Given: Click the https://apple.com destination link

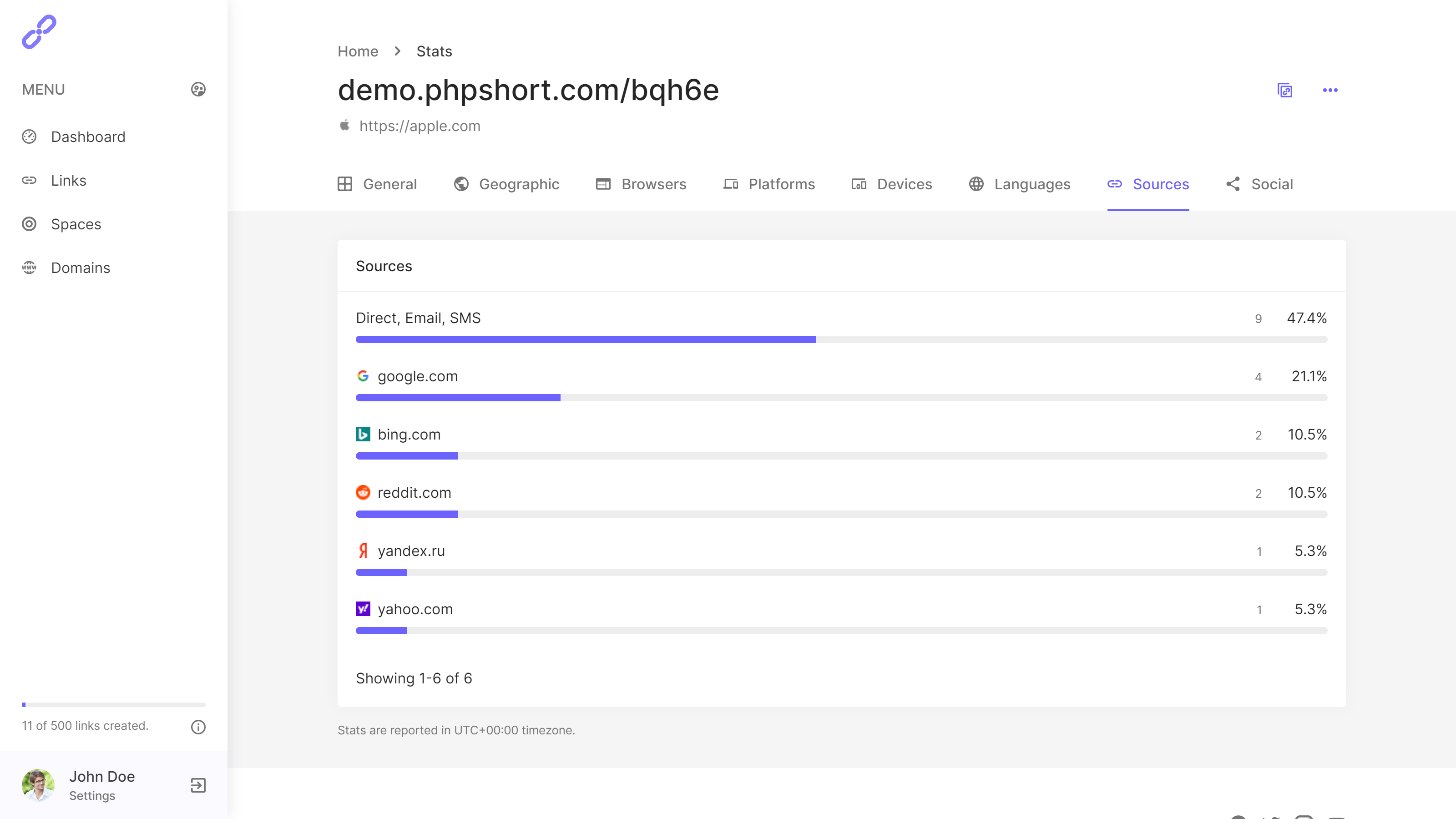Looking at the screenshot, I should [x=420, y=126].
